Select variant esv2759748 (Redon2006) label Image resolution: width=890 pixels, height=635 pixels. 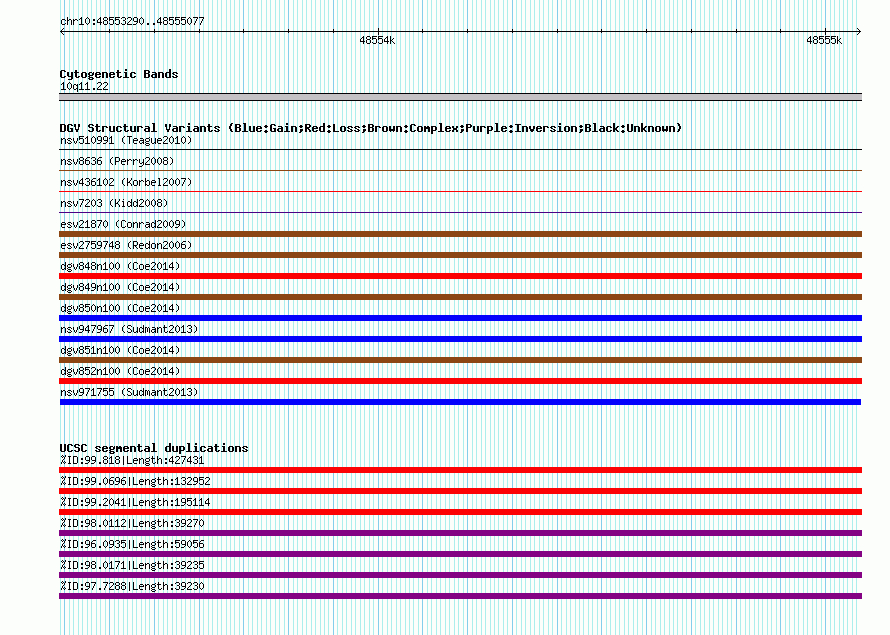[x=126, y=245]
